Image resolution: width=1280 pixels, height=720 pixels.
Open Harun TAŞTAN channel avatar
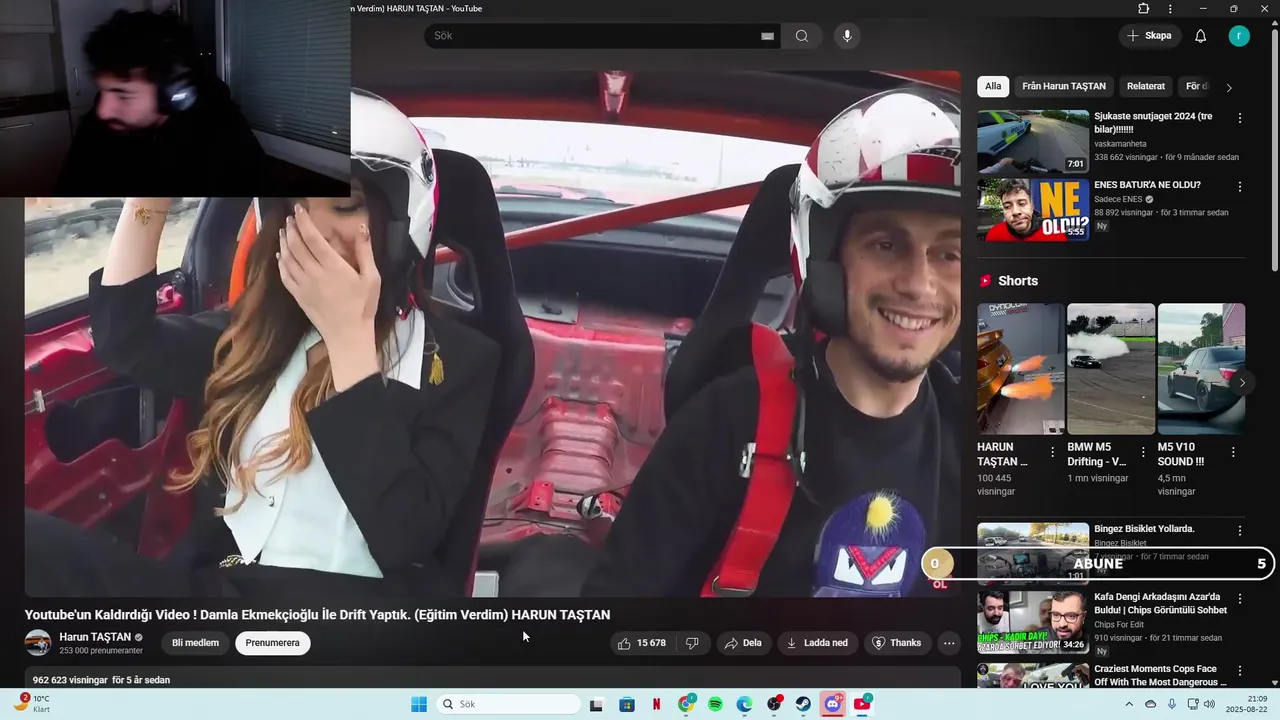click(38, 643)
